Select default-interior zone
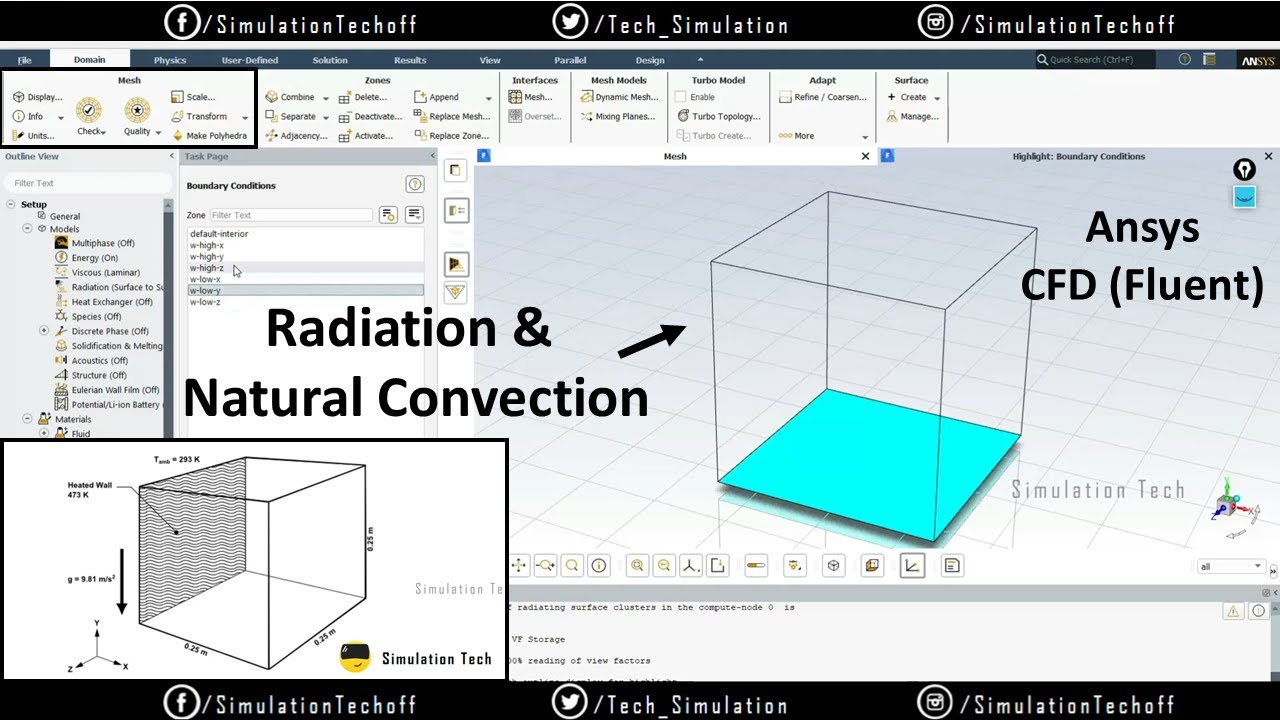The height and width of the screenshot is (720, 1280). 305,234
